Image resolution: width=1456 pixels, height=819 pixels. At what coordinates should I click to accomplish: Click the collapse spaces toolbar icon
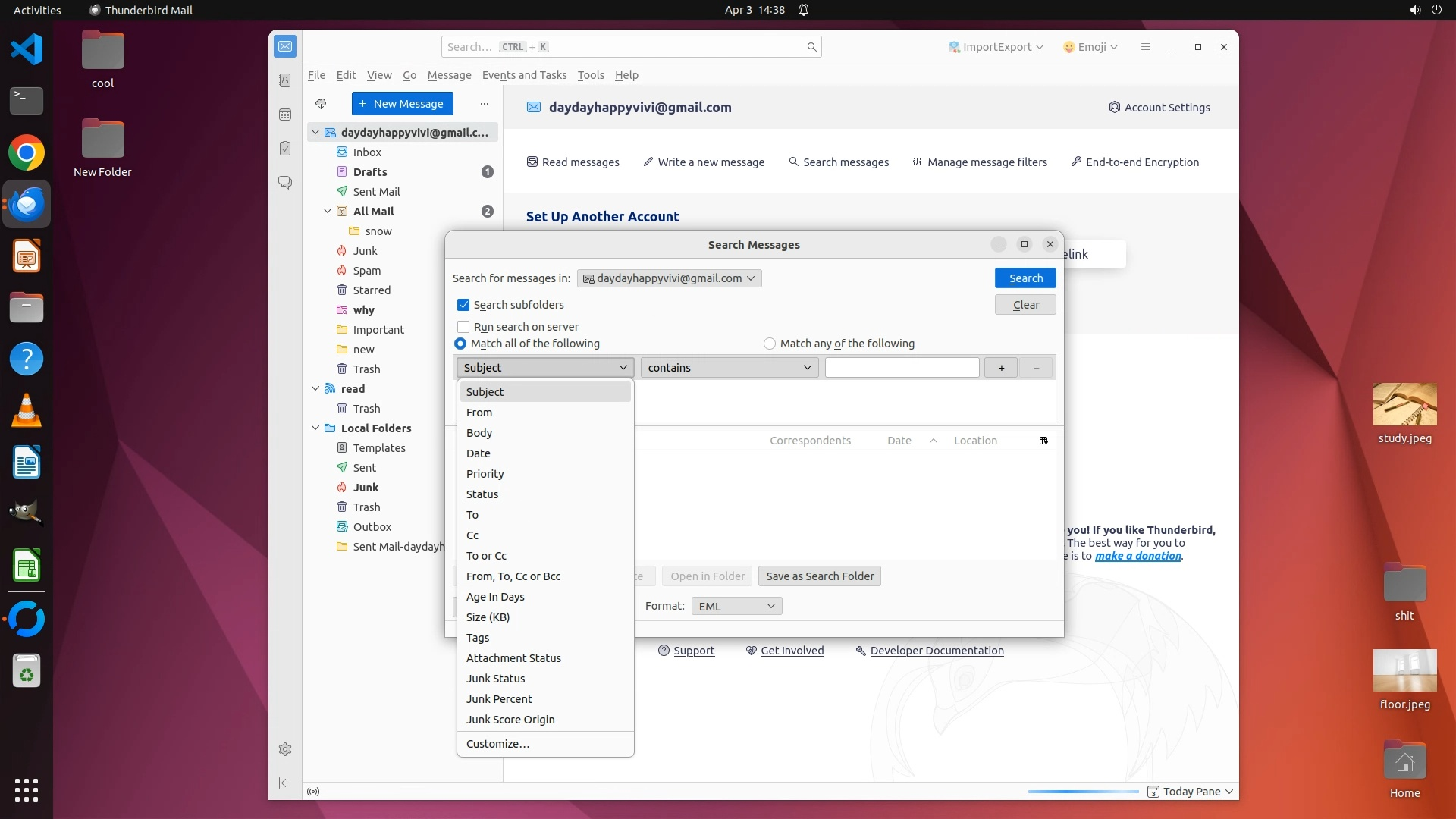pos(285,783)
